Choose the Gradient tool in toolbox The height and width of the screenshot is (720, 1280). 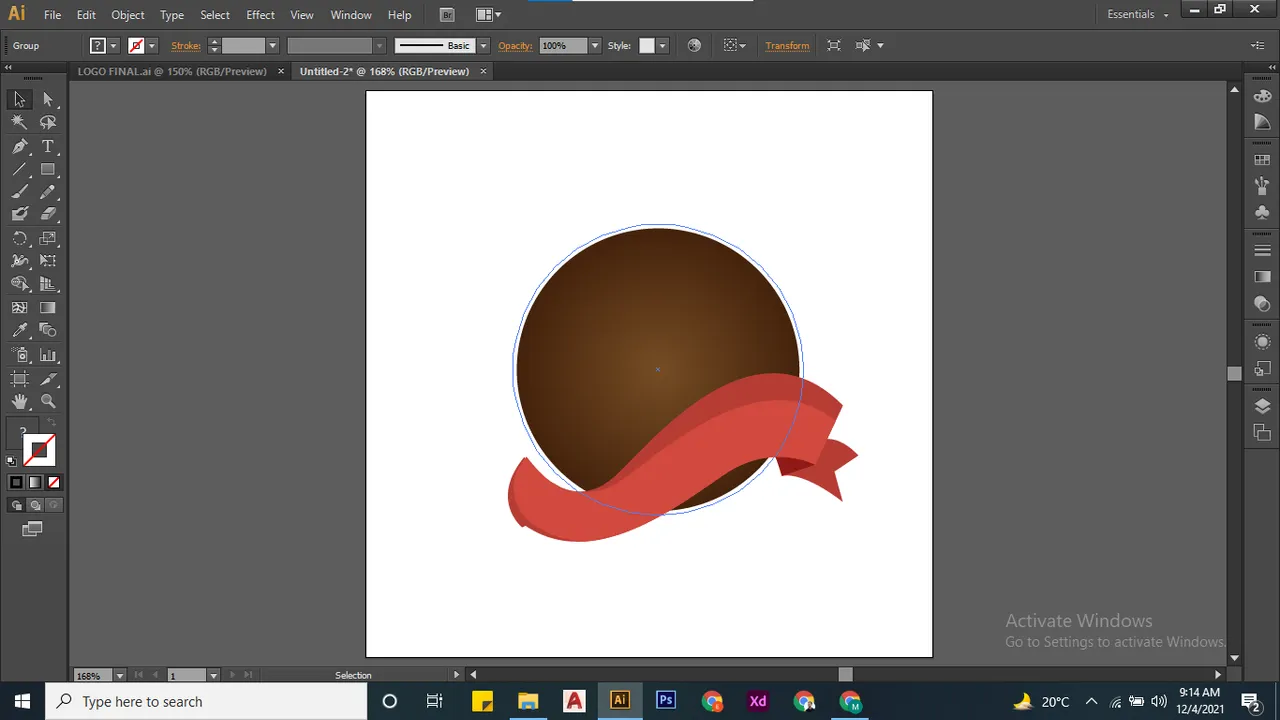[x=48, y=308]
